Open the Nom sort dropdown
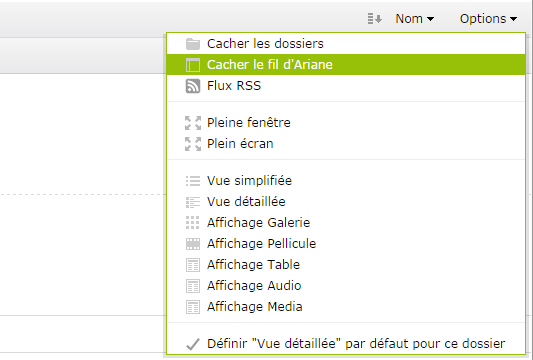This screenshot has width=533, height=360. point(414,19)
